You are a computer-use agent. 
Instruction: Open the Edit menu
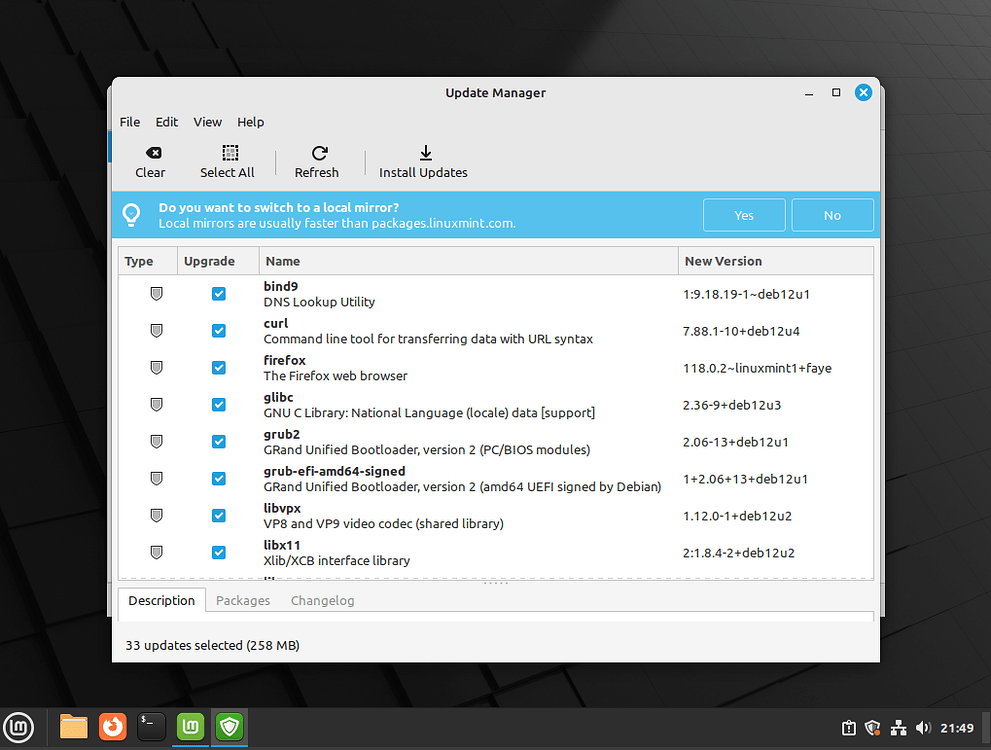(x=166, y=122)
